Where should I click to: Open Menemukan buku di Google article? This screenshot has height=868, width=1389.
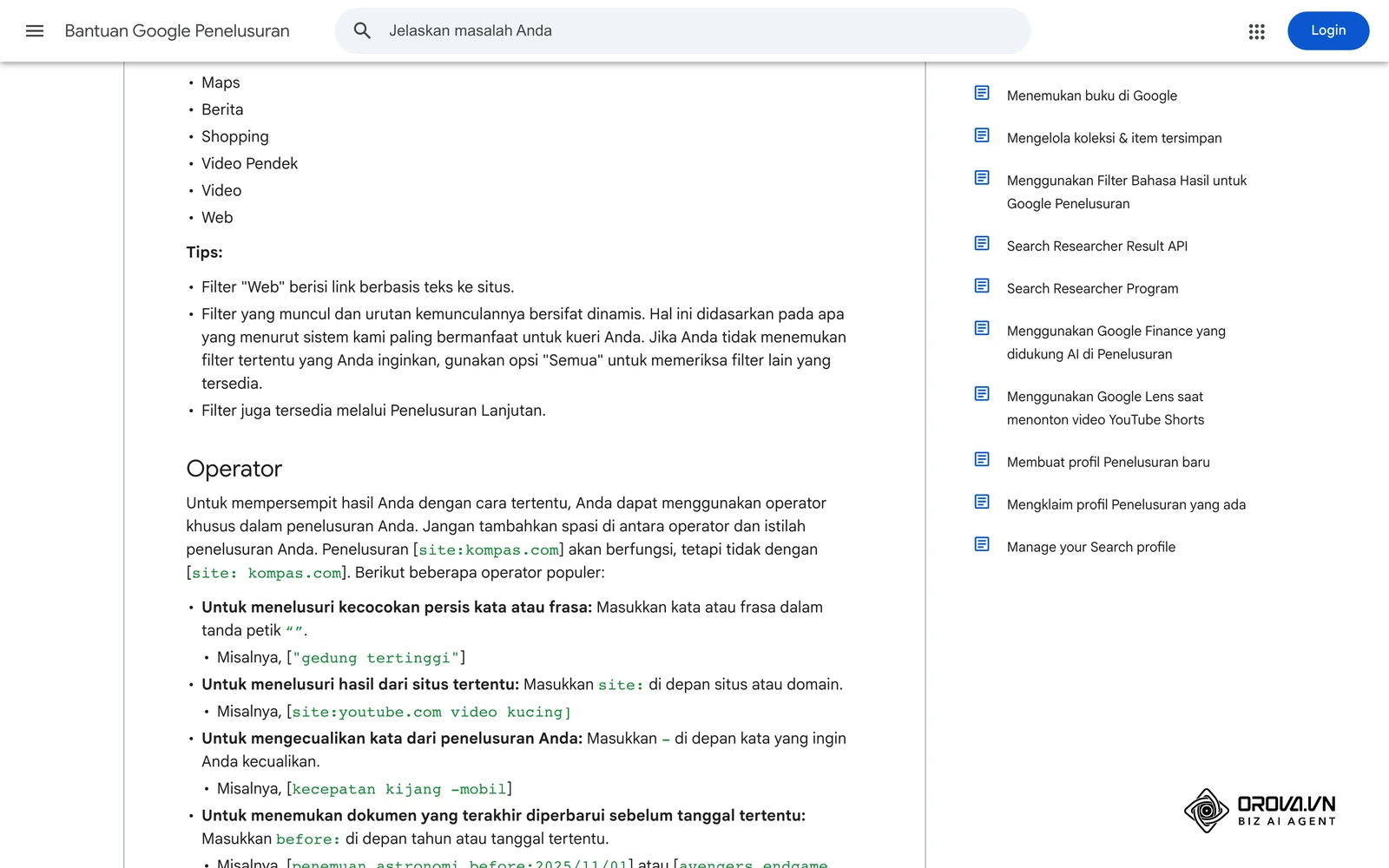point(1092,95)
